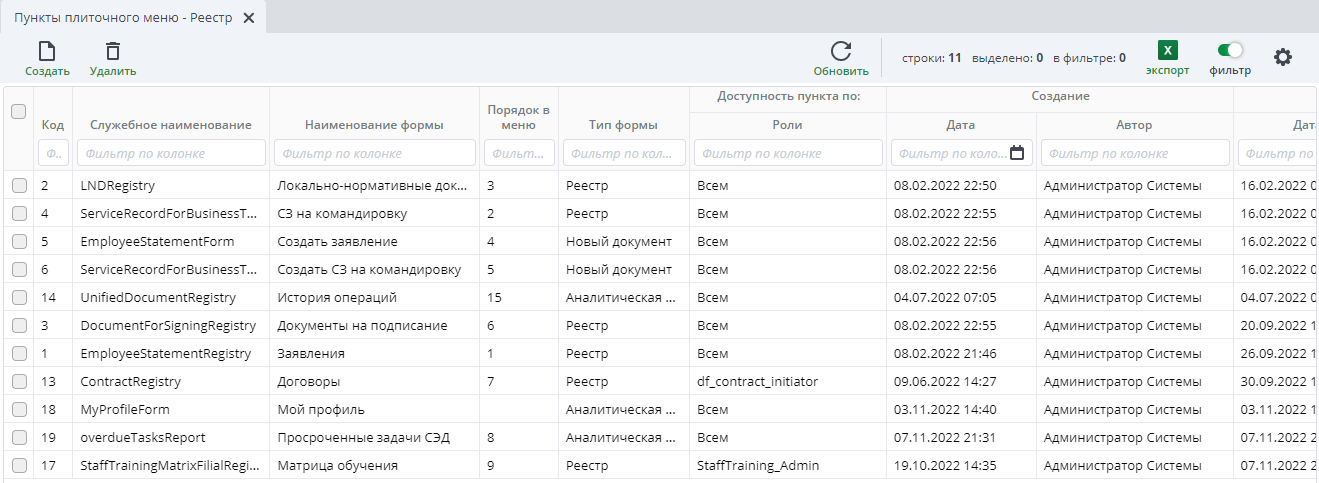The width and height of the screenshot is (1319, 483).
Task: Focus the Роли column filter field
Action: point(788,153)
